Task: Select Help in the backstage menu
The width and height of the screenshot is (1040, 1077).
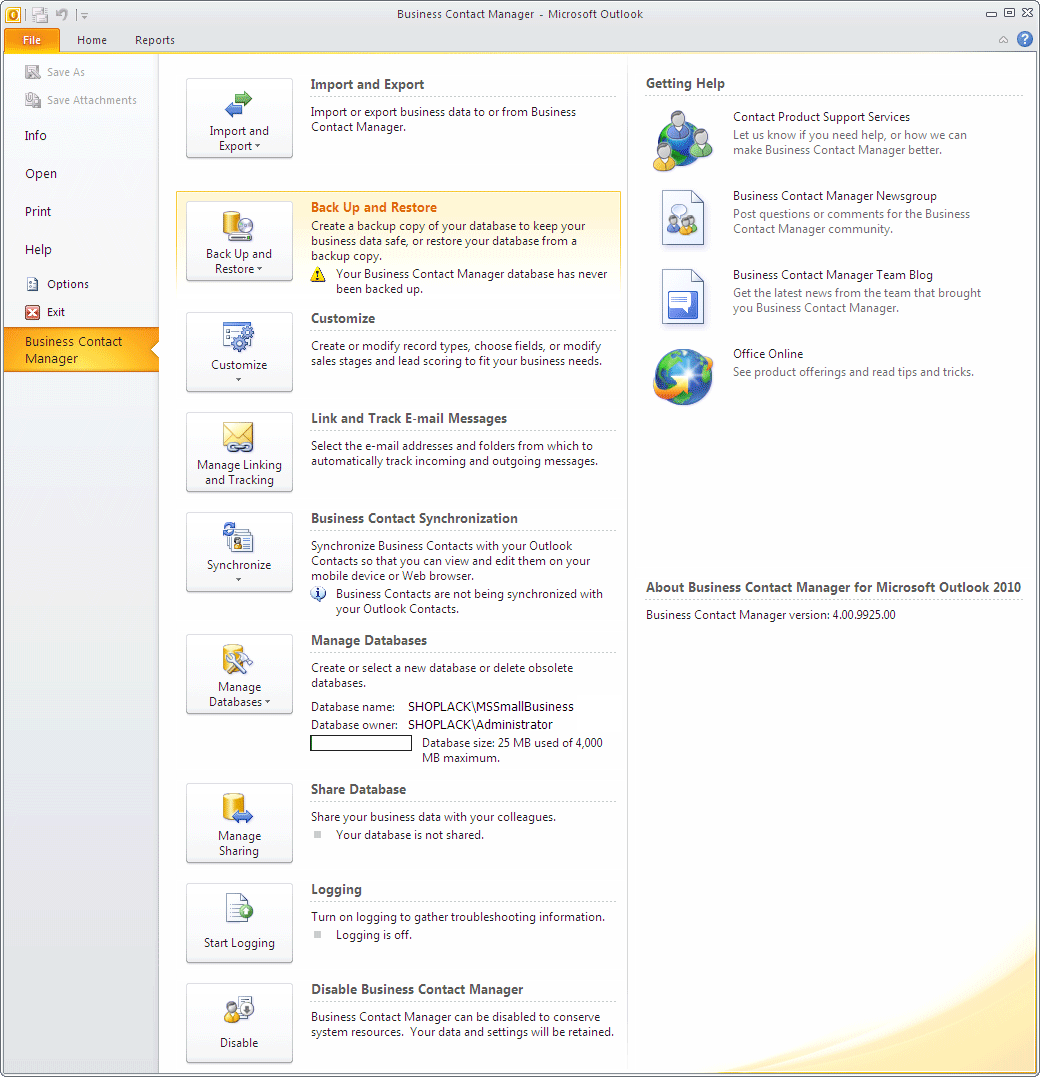Action: [x=38, y=249]
